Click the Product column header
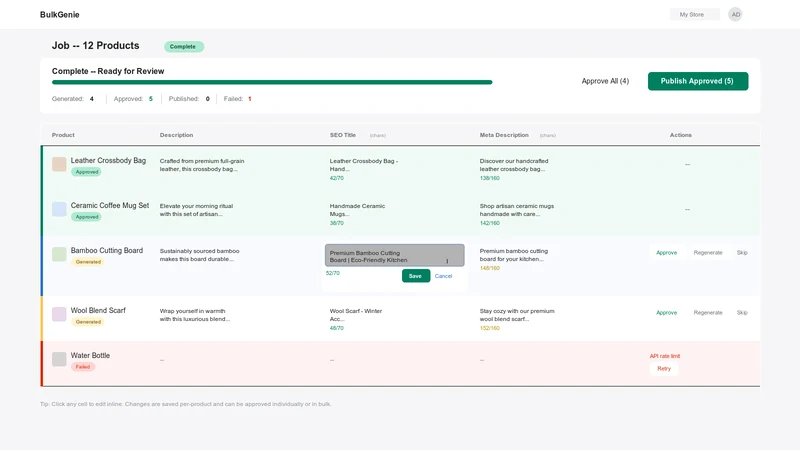The width and height of the screenshot is (800, 450). [63, 135]
